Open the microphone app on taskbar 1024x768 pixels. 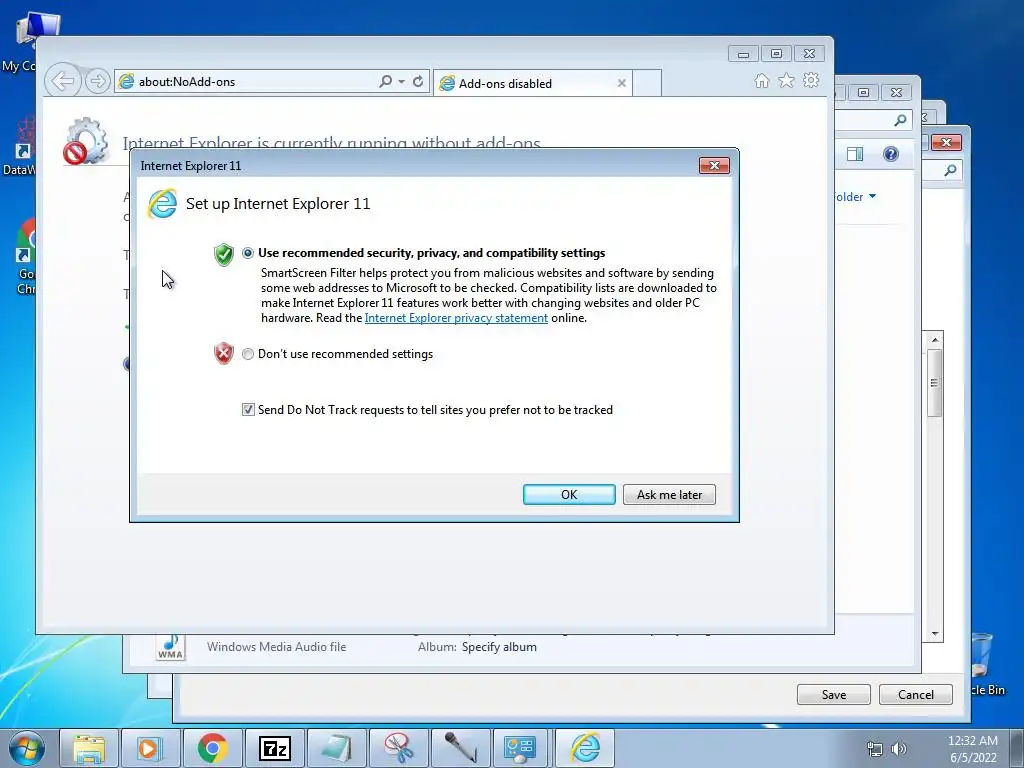[x=460, y=748]
